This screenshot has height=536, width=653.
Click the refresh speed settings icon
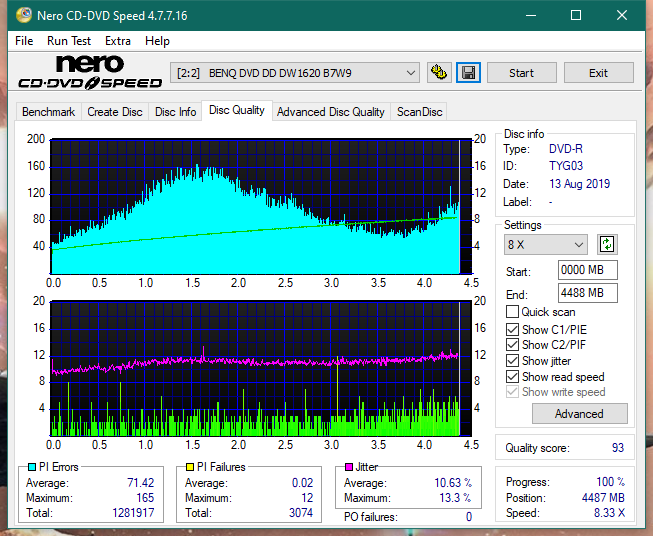tap(607, 244)
